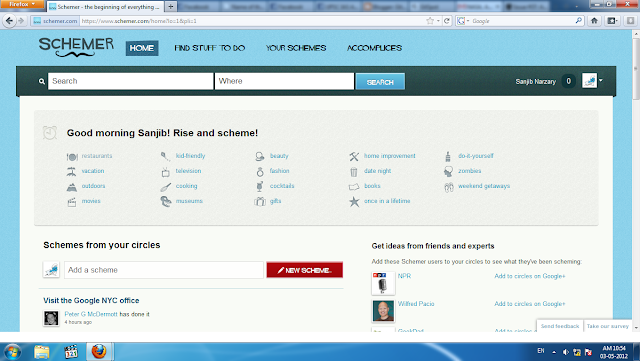Click the weekend getaways flip-flops icon
Viewport: 640px width, 361px height.
[449, 187]
